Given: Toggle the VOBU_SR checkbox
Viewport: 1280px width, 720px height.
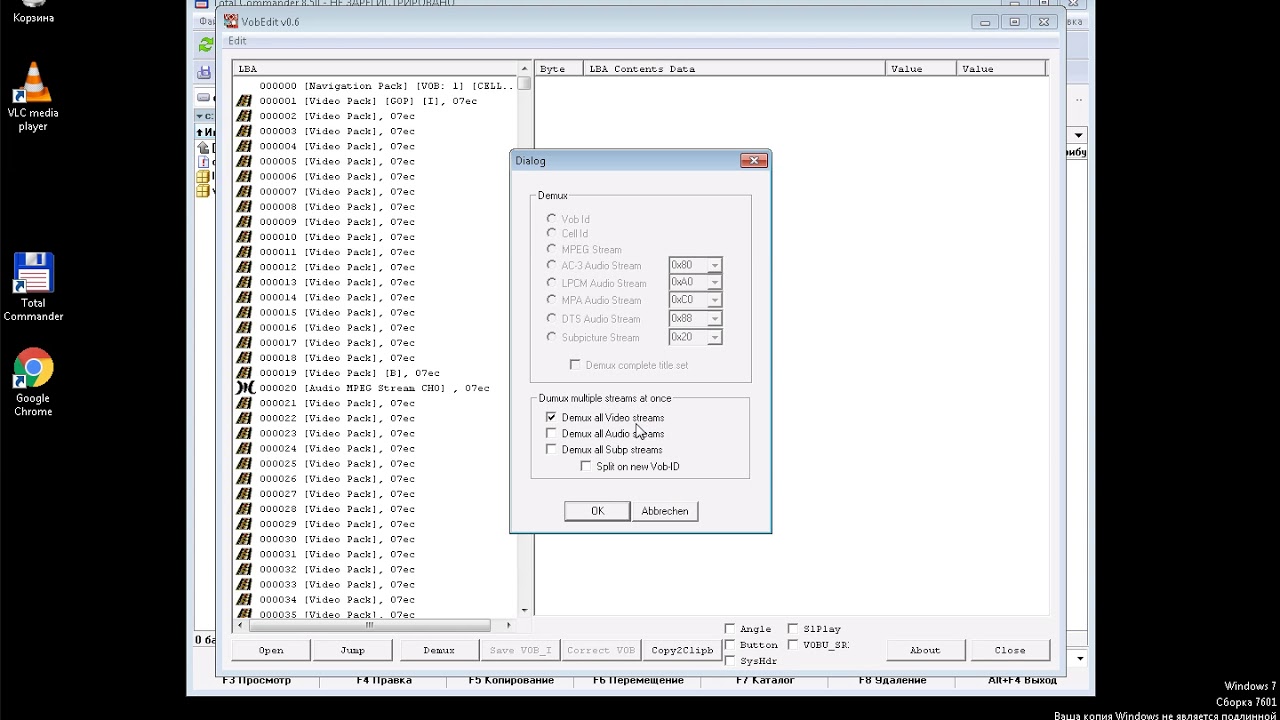Looking at the screenshot, I should coord(793,644).
